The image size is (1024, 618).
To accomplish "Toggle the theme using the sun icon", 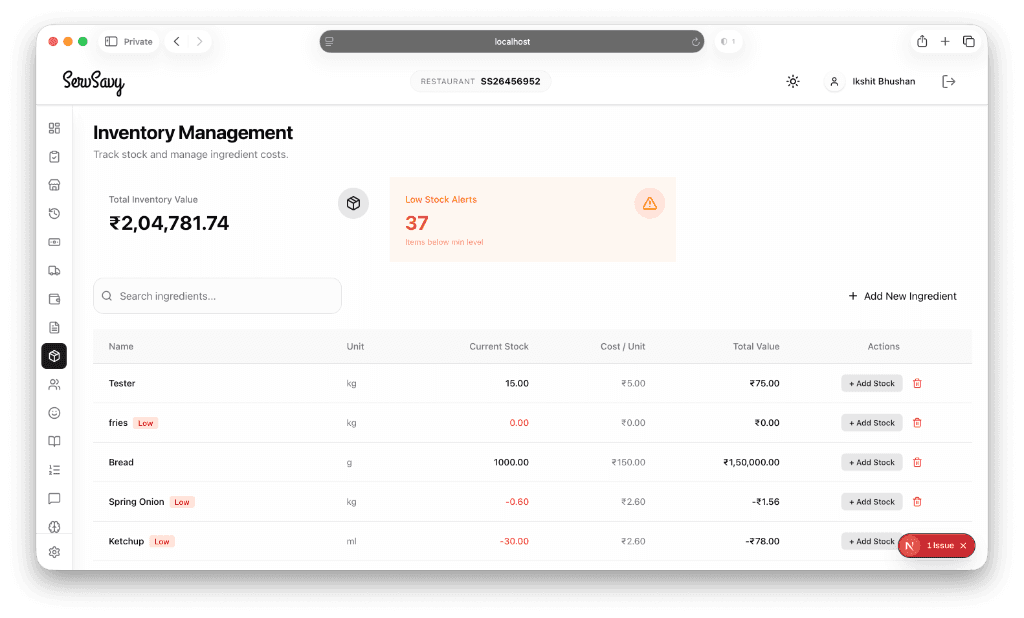I will point(793,81).
